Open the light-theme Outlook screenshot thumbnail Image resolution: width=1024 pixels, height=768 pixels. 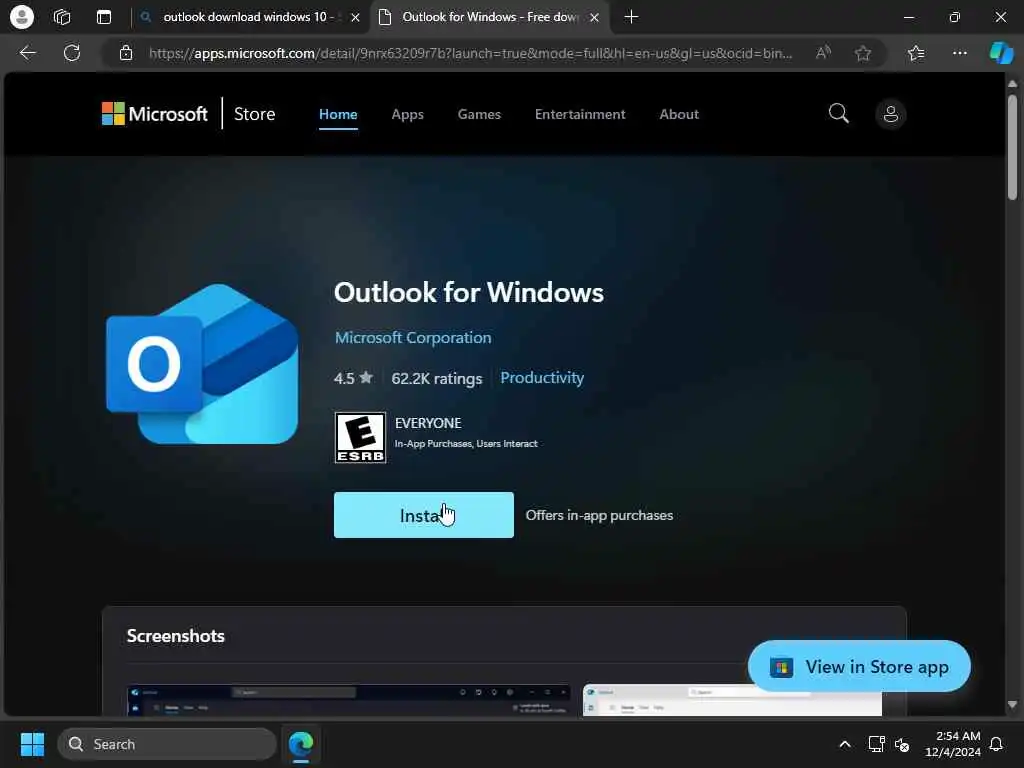pyautogui.click(x=732, y=700)
